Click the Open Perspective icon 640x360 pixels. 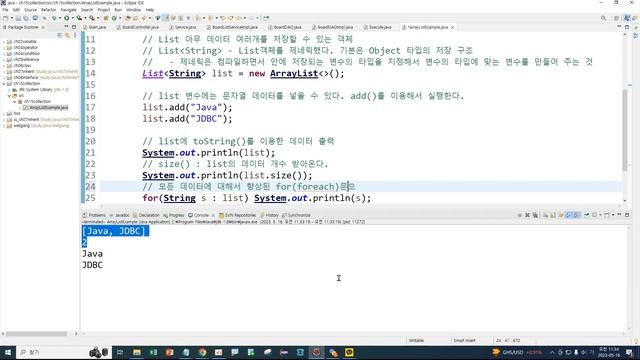pos(616,18)
